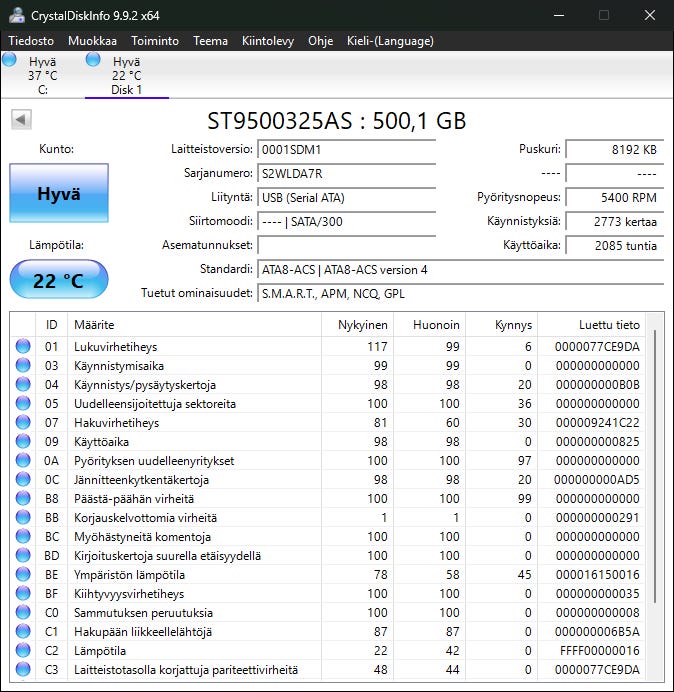674x692 pixels.
Task: Click the Sarjanumero field S2WLDA7R
Action: [346, 173]
